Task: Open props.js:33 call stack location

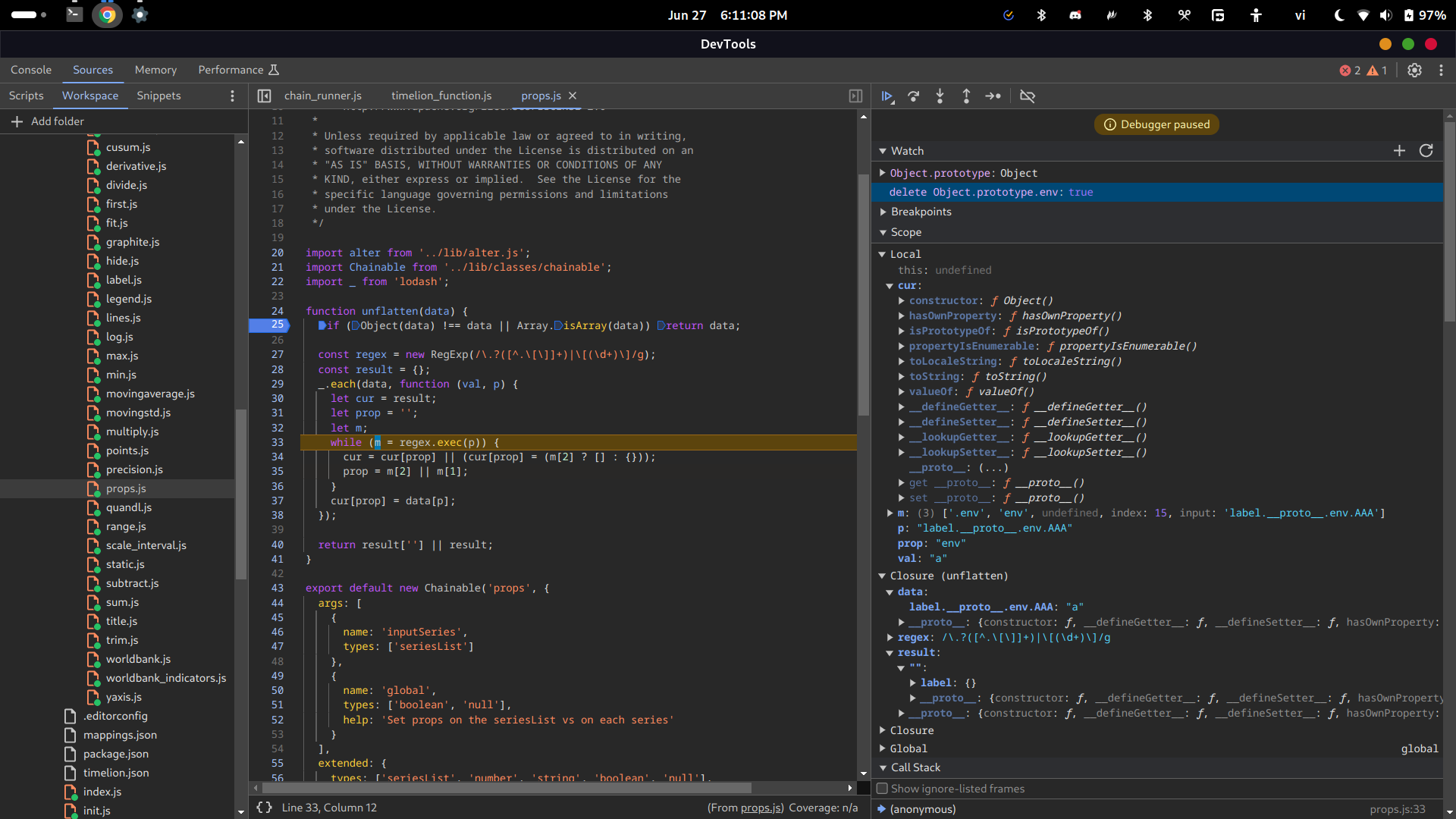Action: coord(1397,809)
